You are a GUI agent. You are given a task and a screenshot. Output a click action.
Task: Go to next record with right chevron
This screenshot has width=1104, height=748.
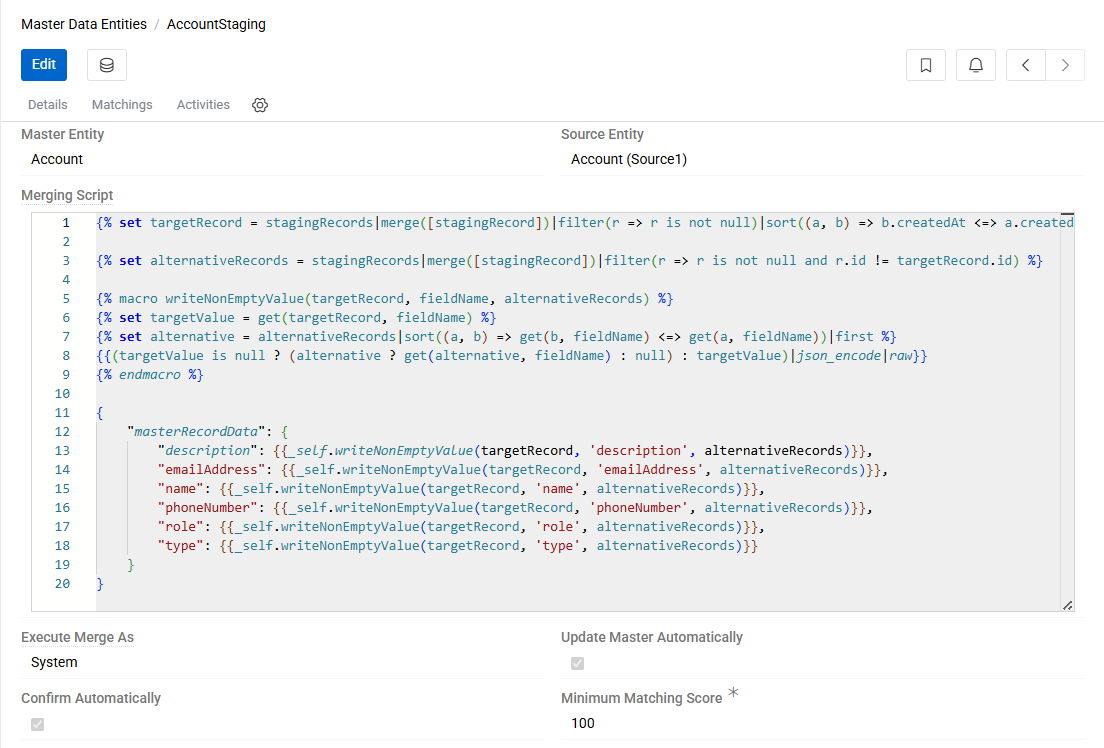1065,65
